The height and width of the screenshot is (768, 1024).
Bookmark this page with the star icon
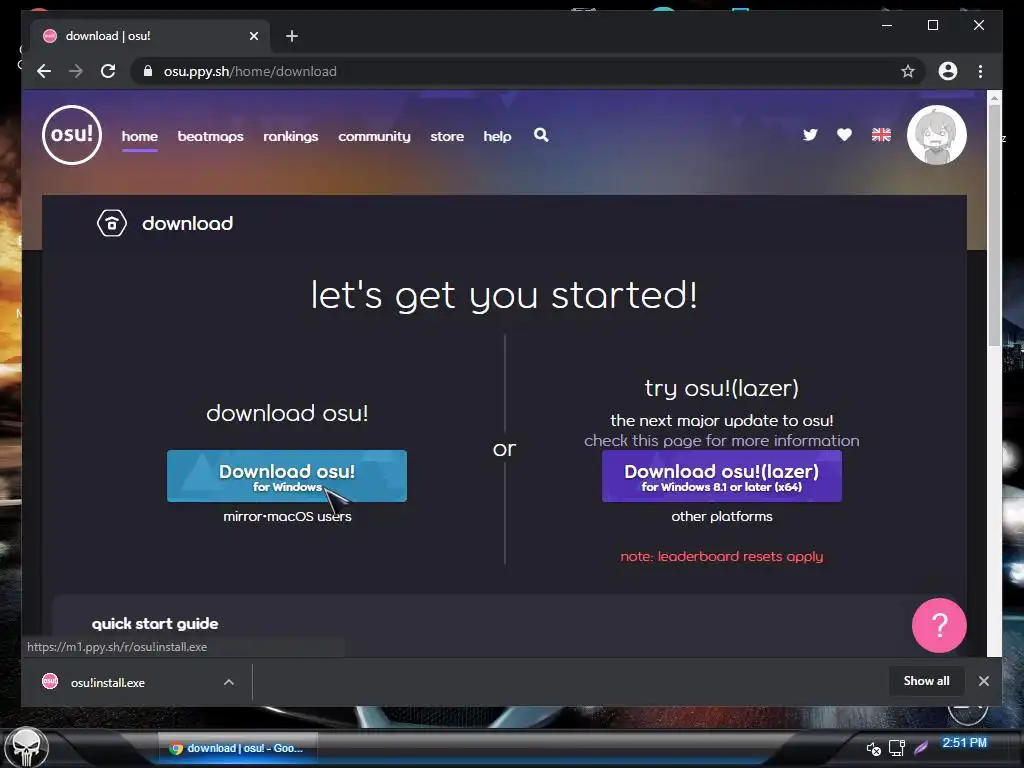pos(908,71)
